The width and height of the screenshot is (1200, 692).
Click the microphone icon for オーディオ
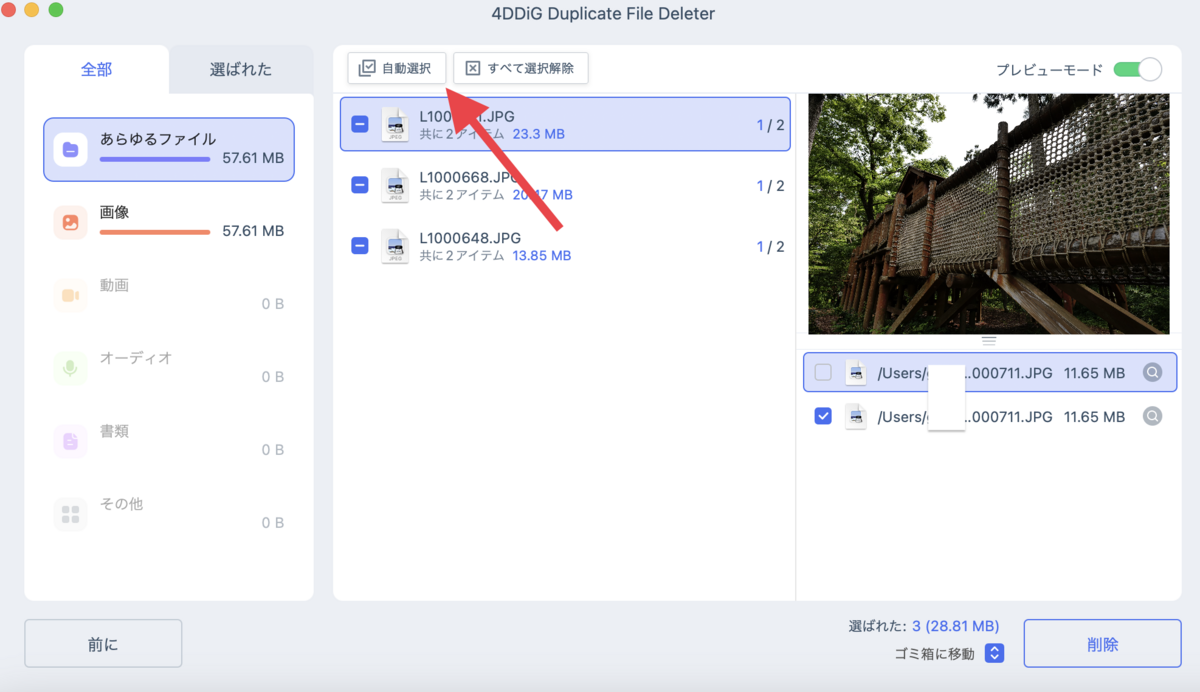point(70,368)
